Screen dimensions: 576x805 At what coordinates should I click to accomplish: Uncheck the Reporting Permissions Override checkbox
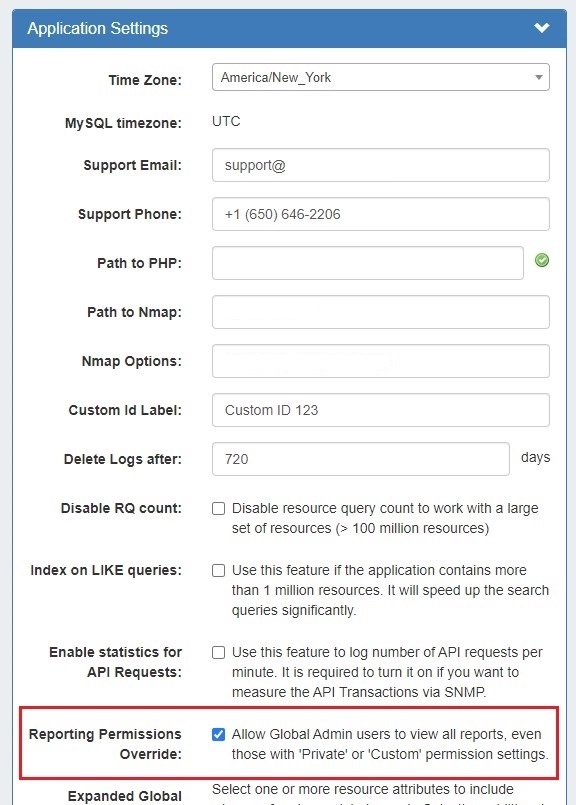click(219, 735)
